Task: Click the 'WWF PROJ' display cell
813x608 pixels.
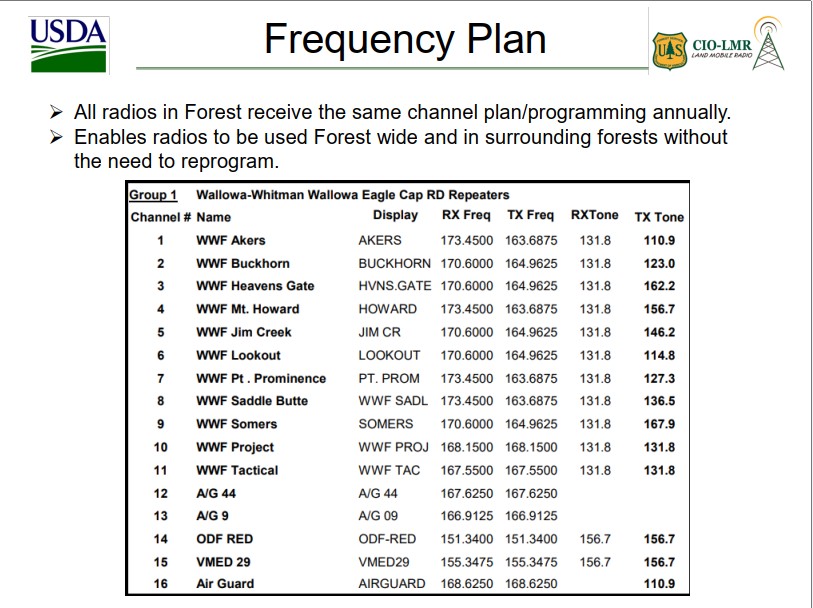Action: 394,447
